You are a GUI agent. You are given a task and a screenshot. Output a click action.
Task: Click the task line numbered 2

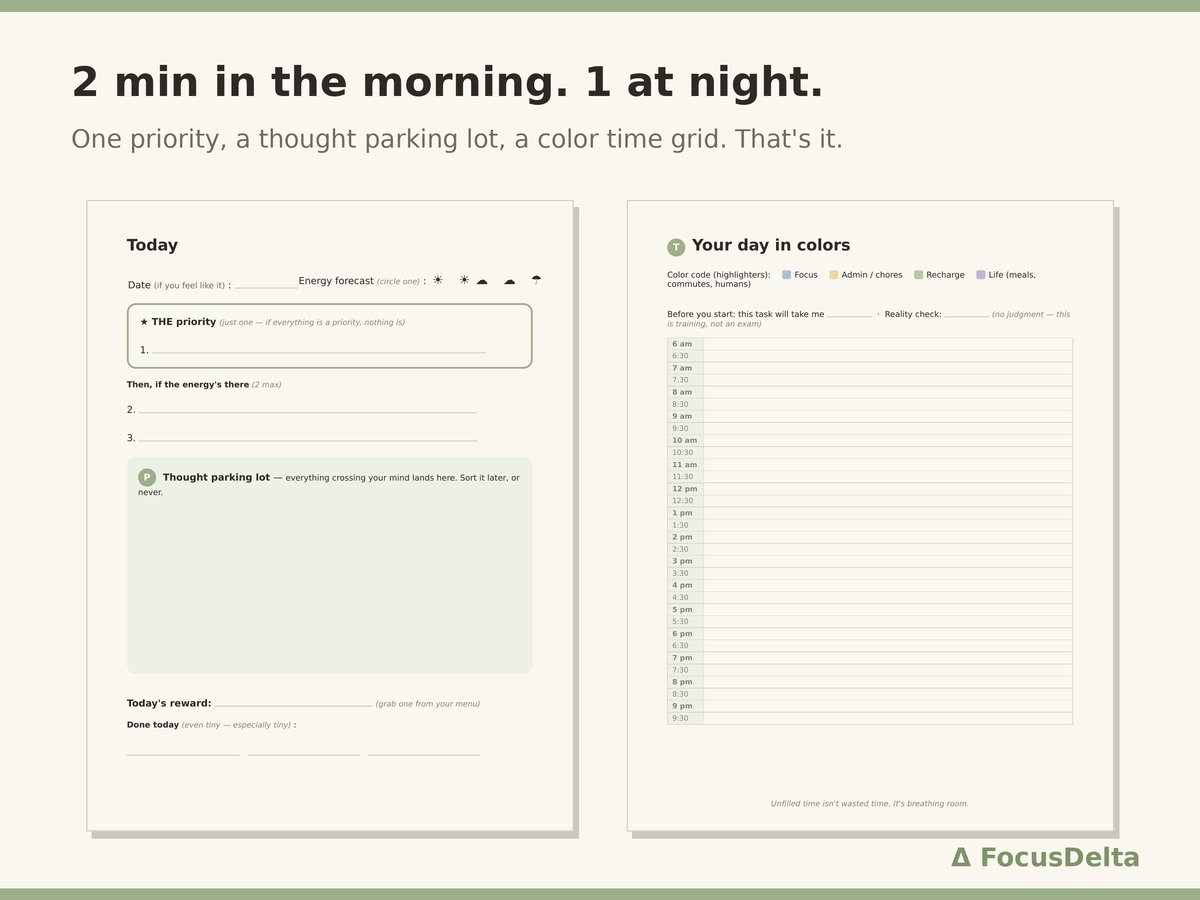[308, 411]
